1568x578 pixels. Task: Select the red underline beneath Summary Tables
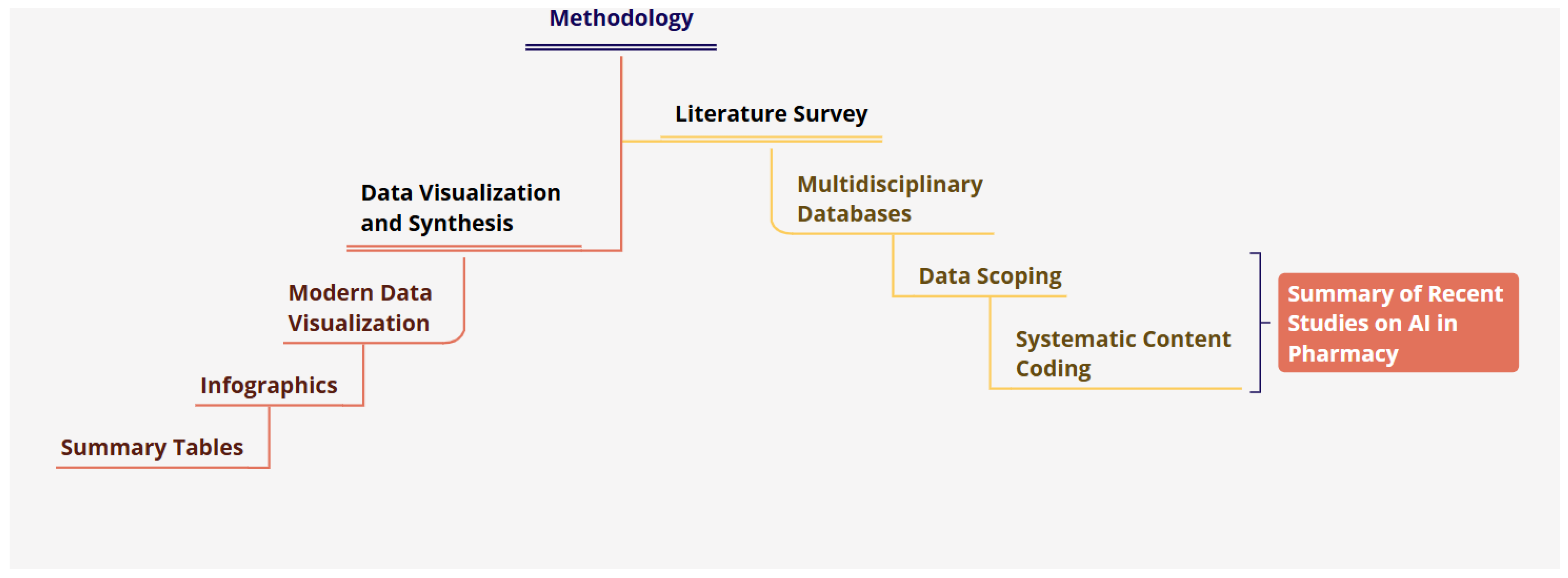click(x=151, y=467)
